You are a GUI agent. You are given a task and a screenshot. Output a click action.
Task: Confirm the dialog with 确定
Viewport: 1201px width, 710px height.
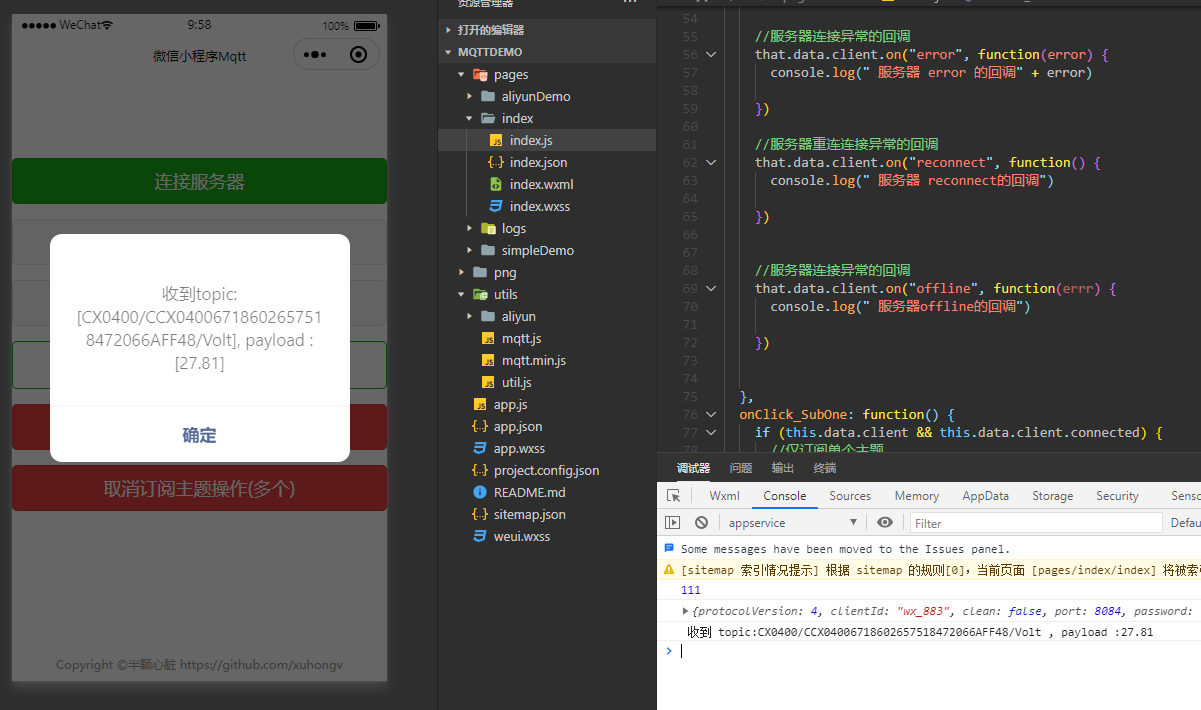point(200,435)
